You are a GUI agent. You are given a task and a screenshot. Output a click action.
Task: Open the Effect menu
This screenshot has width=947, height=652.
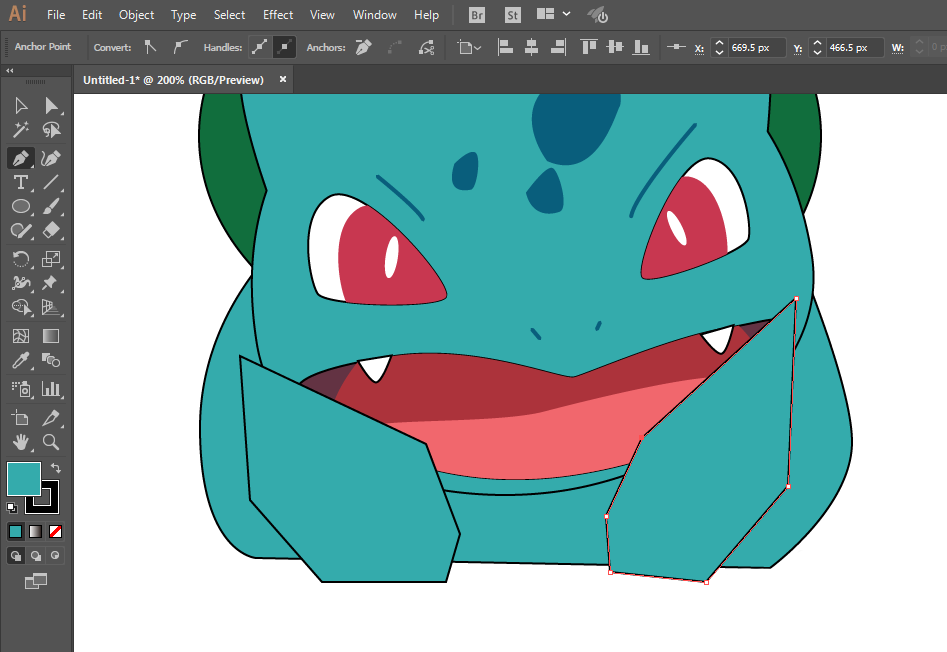tap(278, 15)
